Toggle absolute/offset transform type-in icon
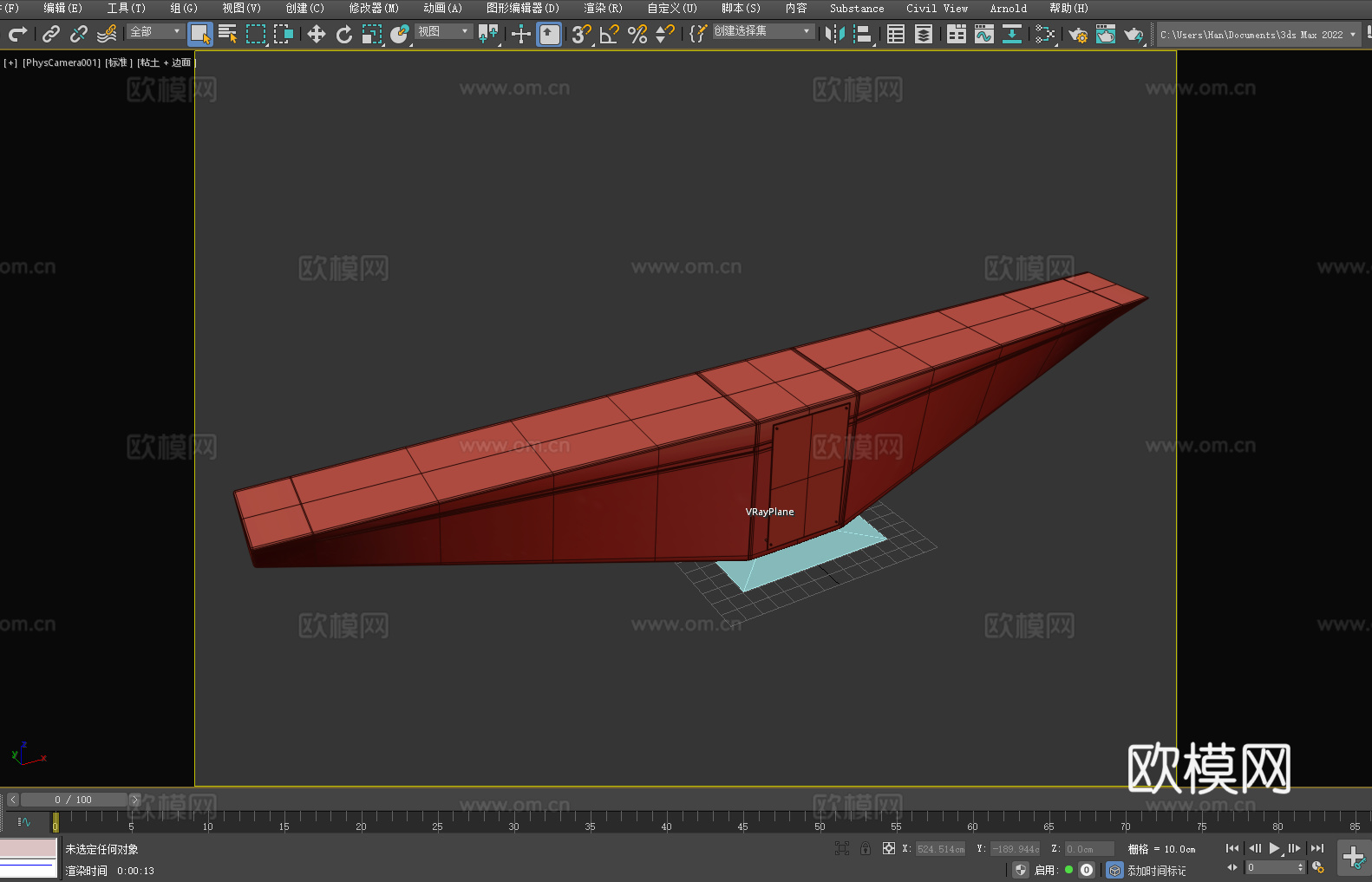 pos(889,848)
